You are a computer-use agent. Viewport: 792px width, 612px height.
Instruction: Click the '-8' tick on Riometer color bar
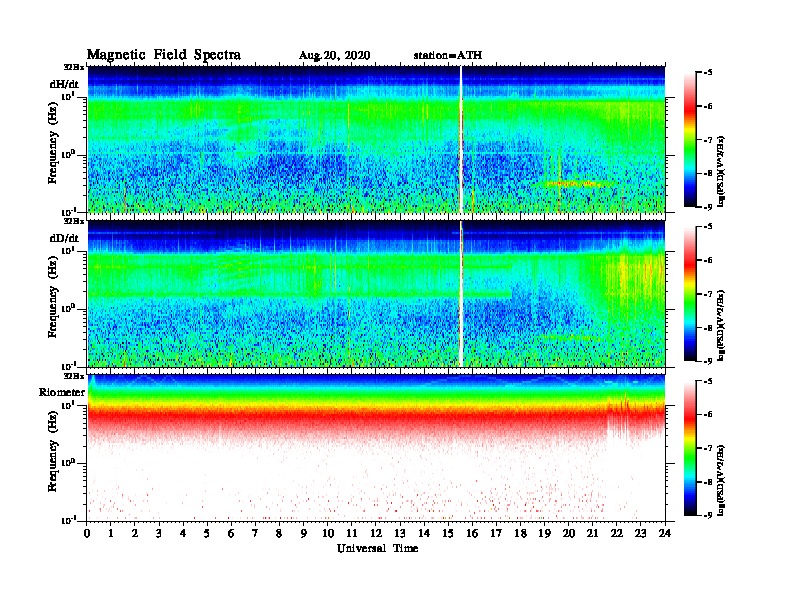707,482
